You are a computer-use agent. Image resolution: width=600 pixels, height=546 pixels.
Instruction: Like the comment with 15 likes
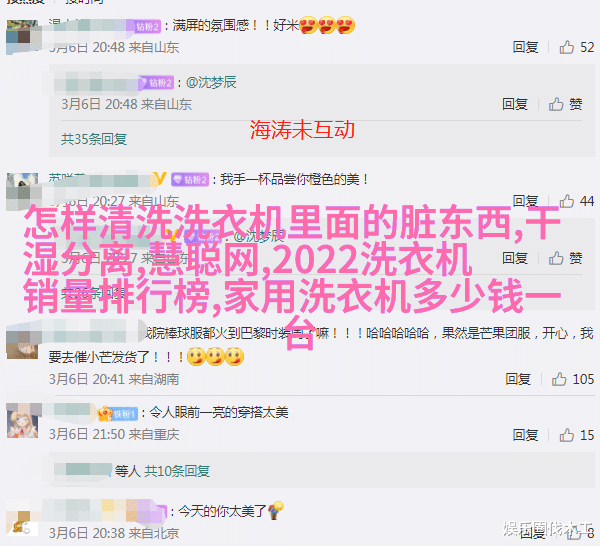[x=566, y=435]
